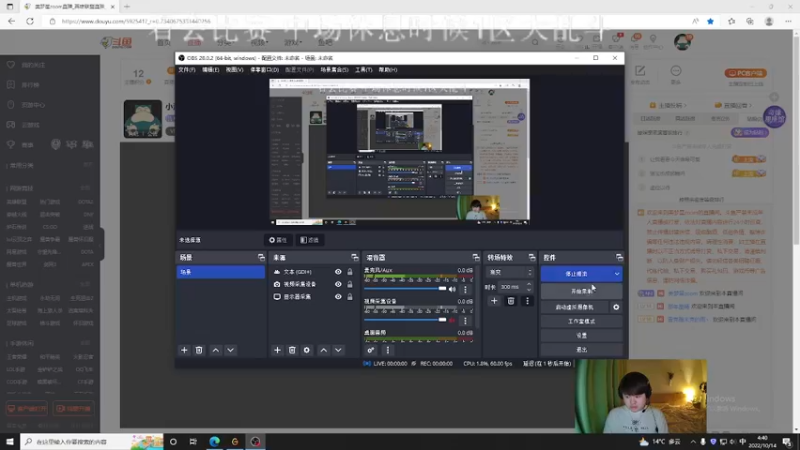800x450 pixels.
Task: Toggle the lock on the 显示器采集 source
Action: coord(349,296)
